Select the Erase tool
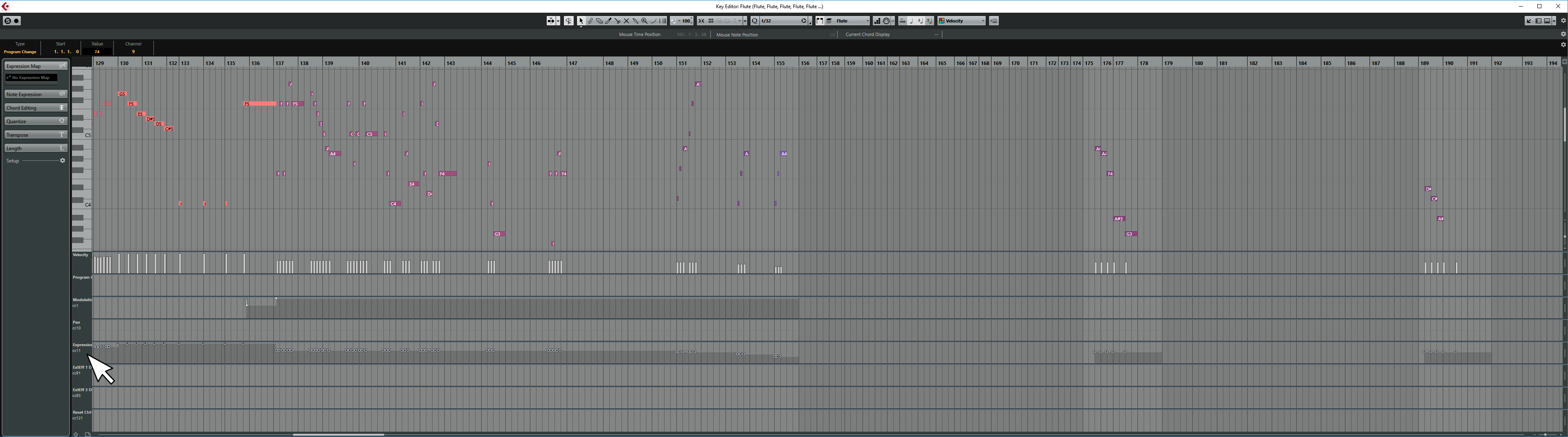1568x437 pixels. (x=599, y=21)
